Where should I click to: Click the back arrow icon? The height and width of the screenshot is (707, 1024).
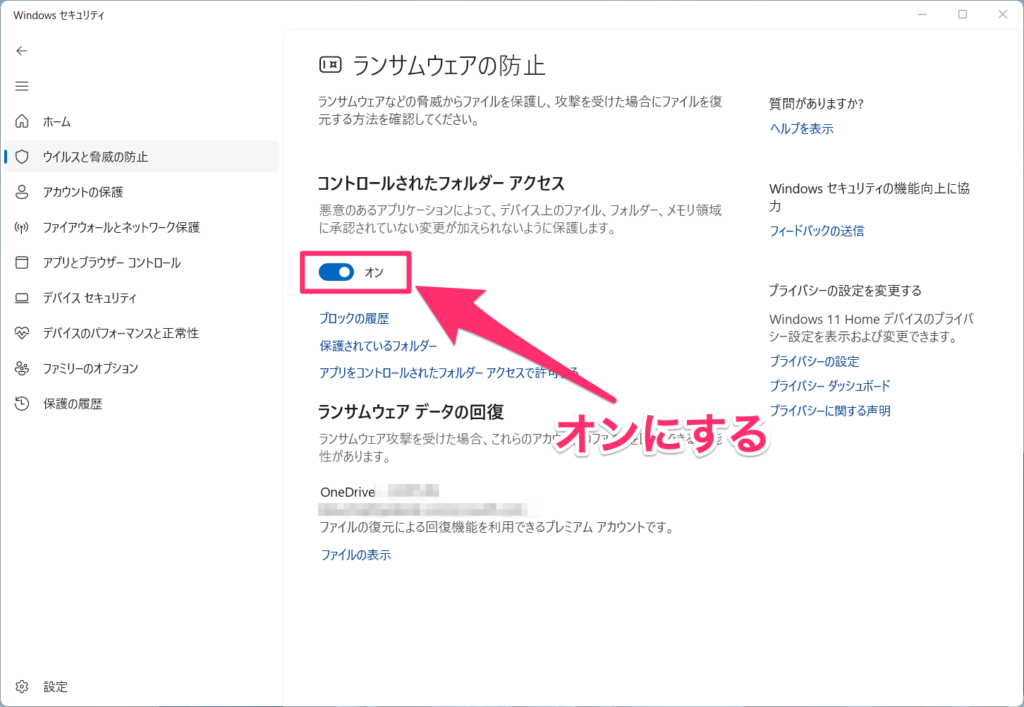coord(22,50)
